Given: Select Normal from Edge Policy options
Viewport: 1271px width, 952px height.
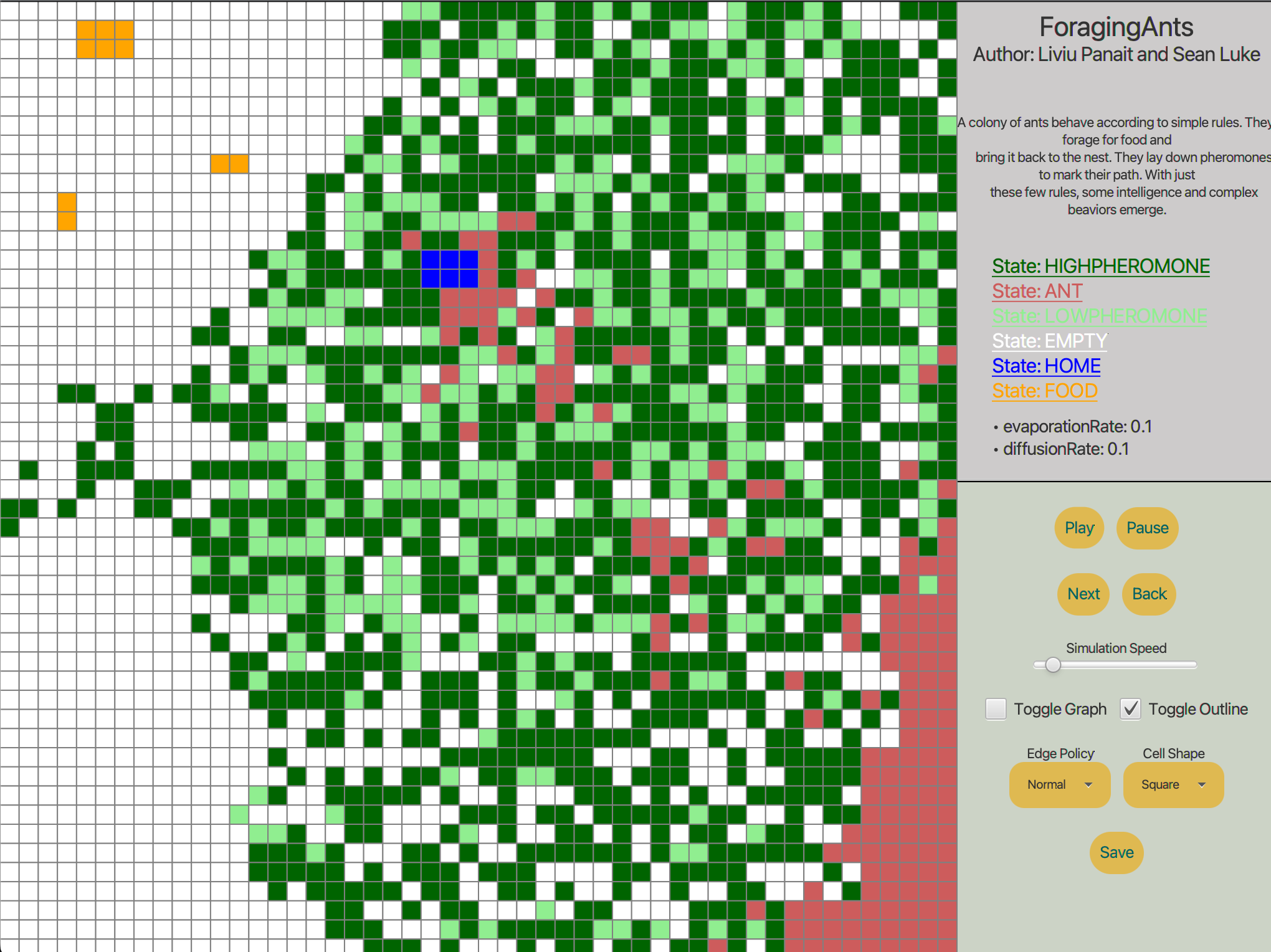Looking at the screenshot, I should point(1057,784).
